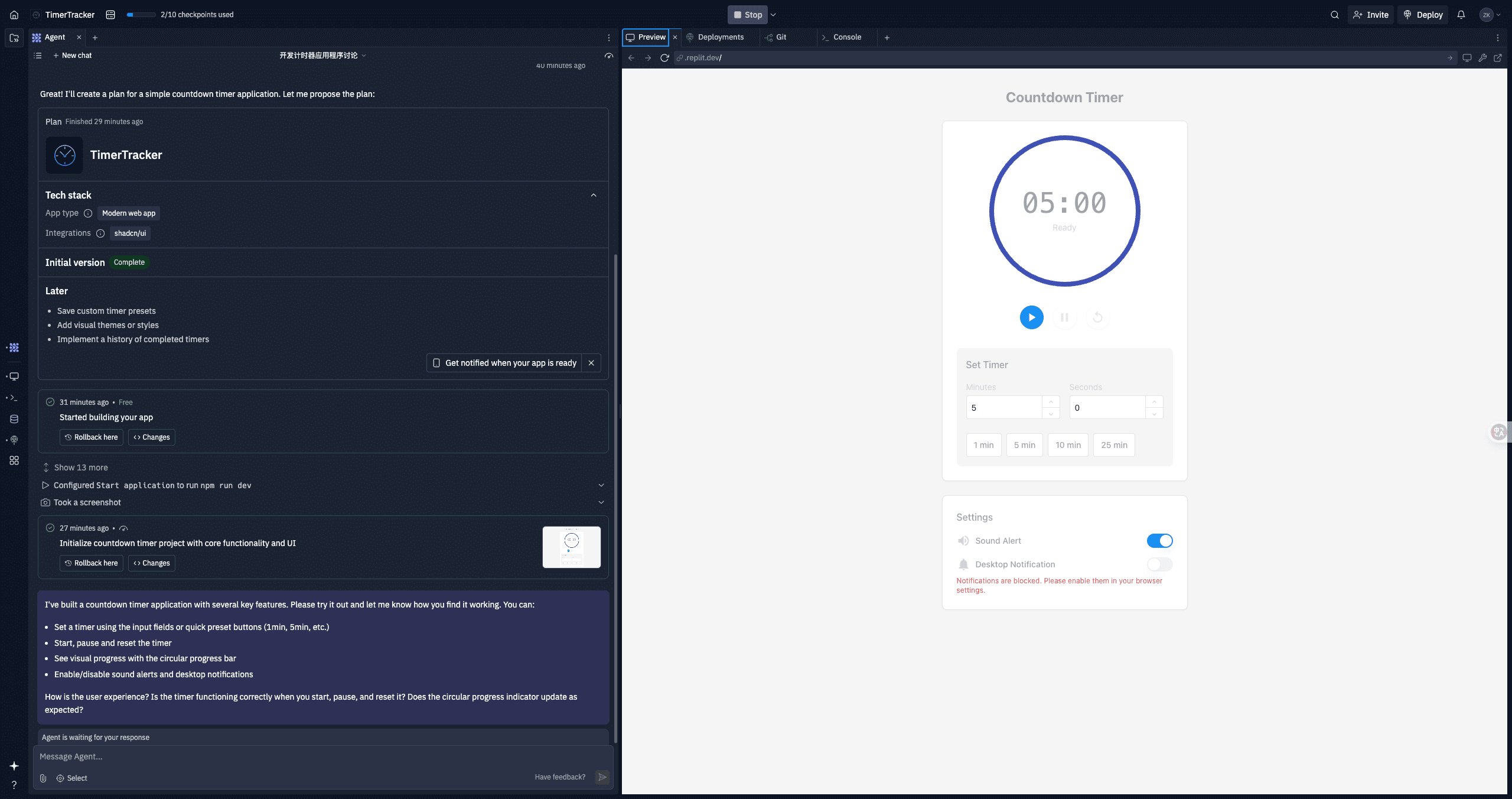
Task: Click the help question mark icon
Action: coord(14,785)
